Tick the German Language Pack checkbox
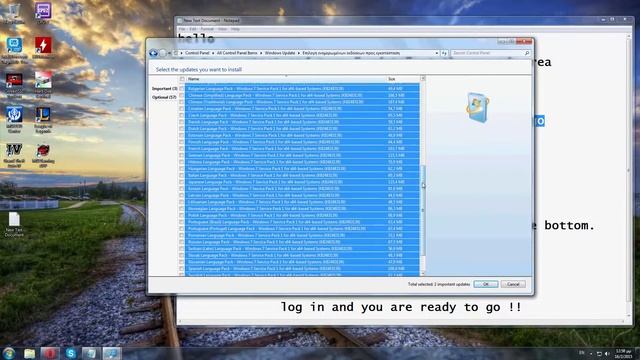640x360 pixels. tap(182, 155)
